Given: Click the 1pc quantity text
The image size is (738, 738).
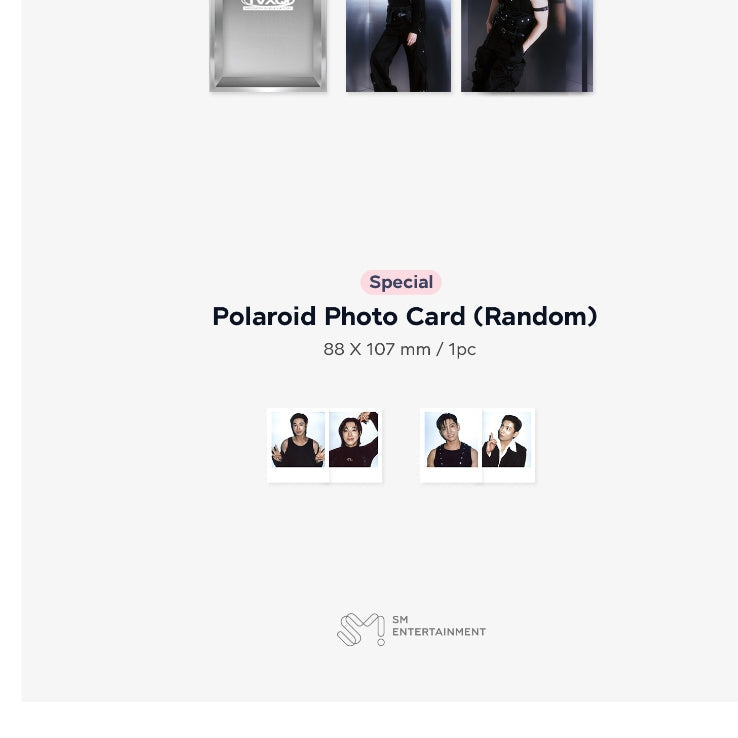Looking at the screenshot, I should tap(462, 350).
